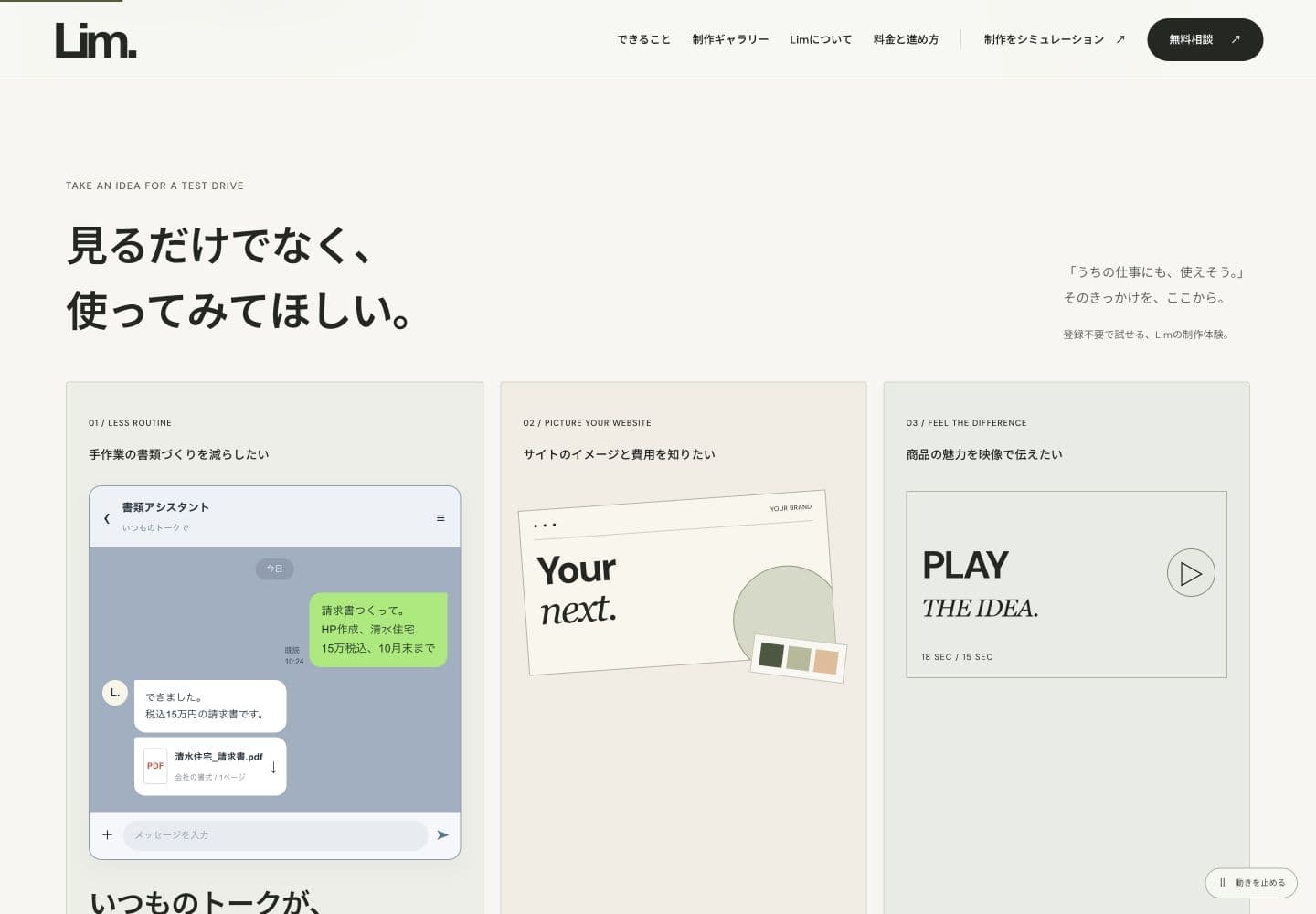Select the sage green color swatch
Image resolution: width=1316 pixels, height=914 pixels.
tap(799, 658)
